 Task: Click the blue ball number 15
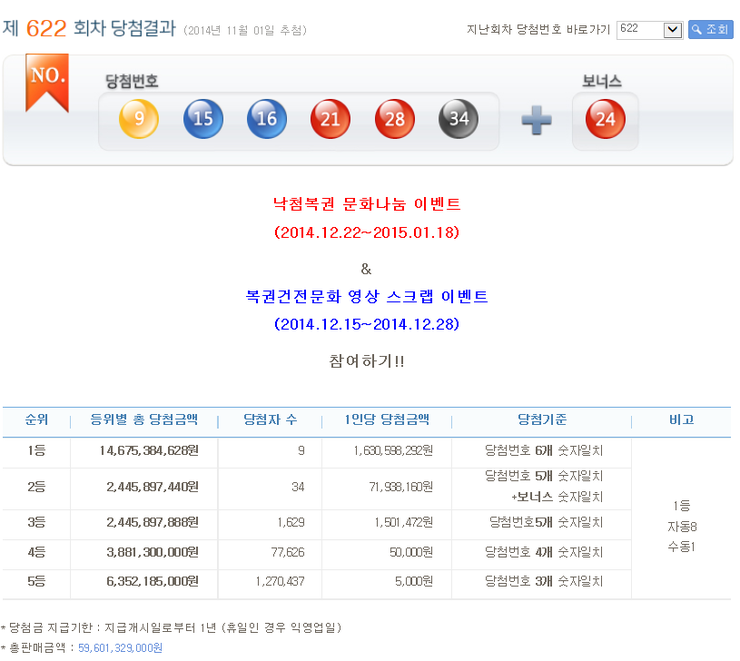(x=203, y=118)
